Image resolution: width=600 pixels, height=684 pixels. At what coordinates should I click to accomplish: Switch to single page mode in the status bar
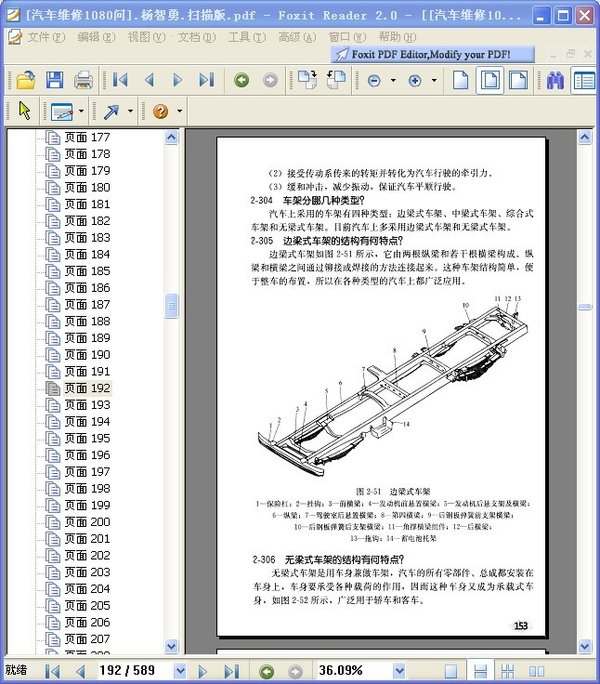(x=452, y=670)
